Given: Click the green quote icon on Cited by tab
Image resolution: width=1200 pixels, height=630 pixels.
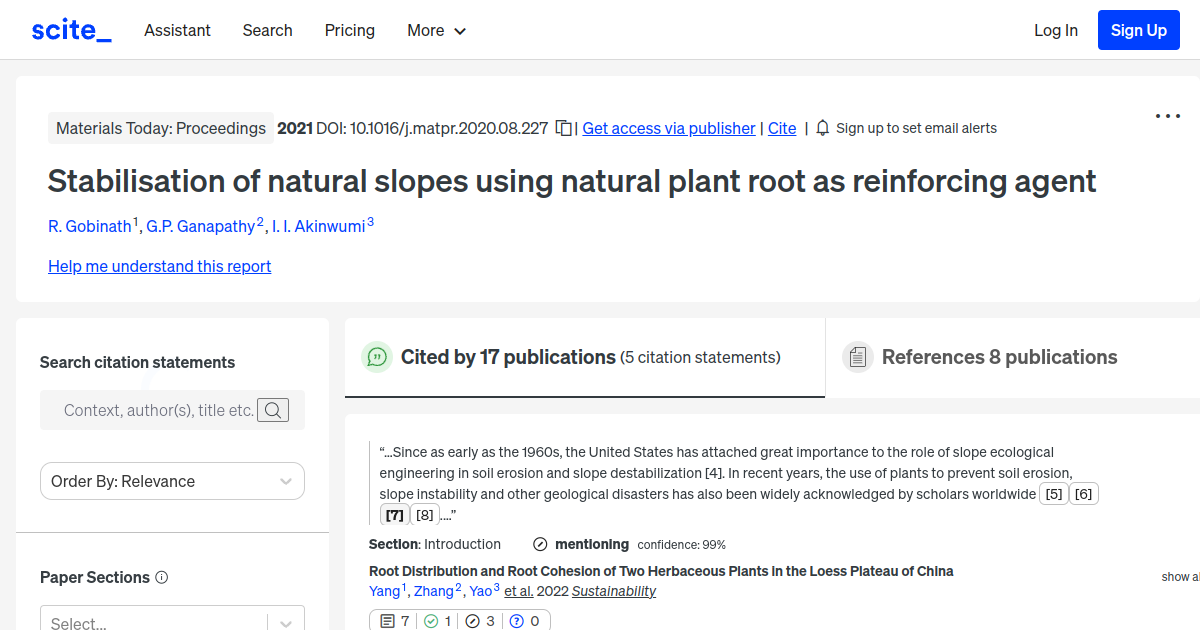Looking at the screenshot, I should pyautogui.click(x=377, y=357).
